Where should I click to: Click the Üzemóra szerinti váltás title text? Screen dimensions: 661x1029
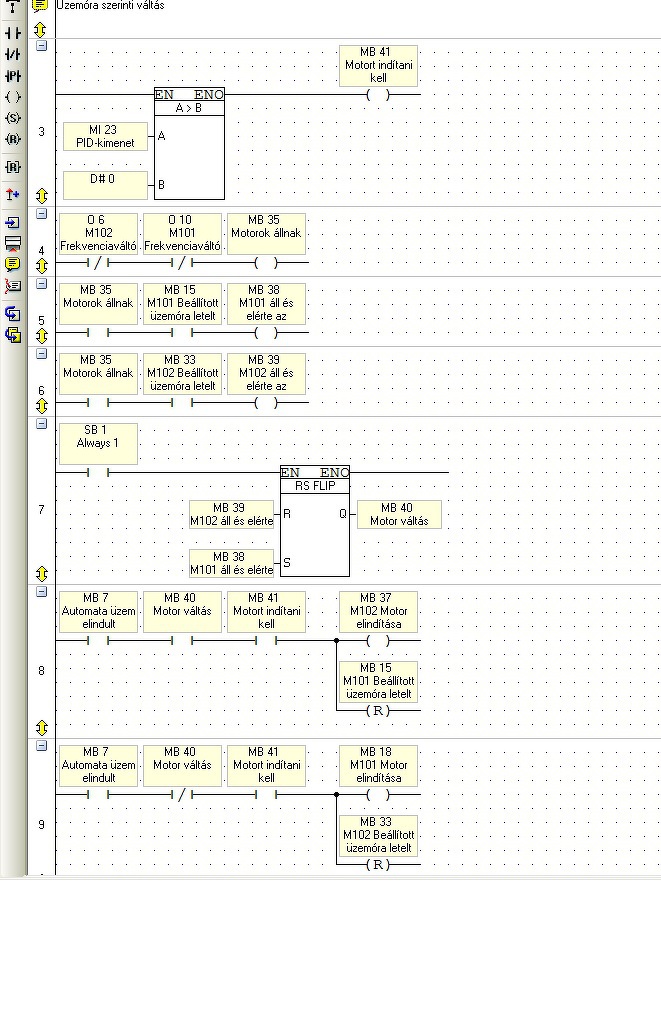click(110, 5)
